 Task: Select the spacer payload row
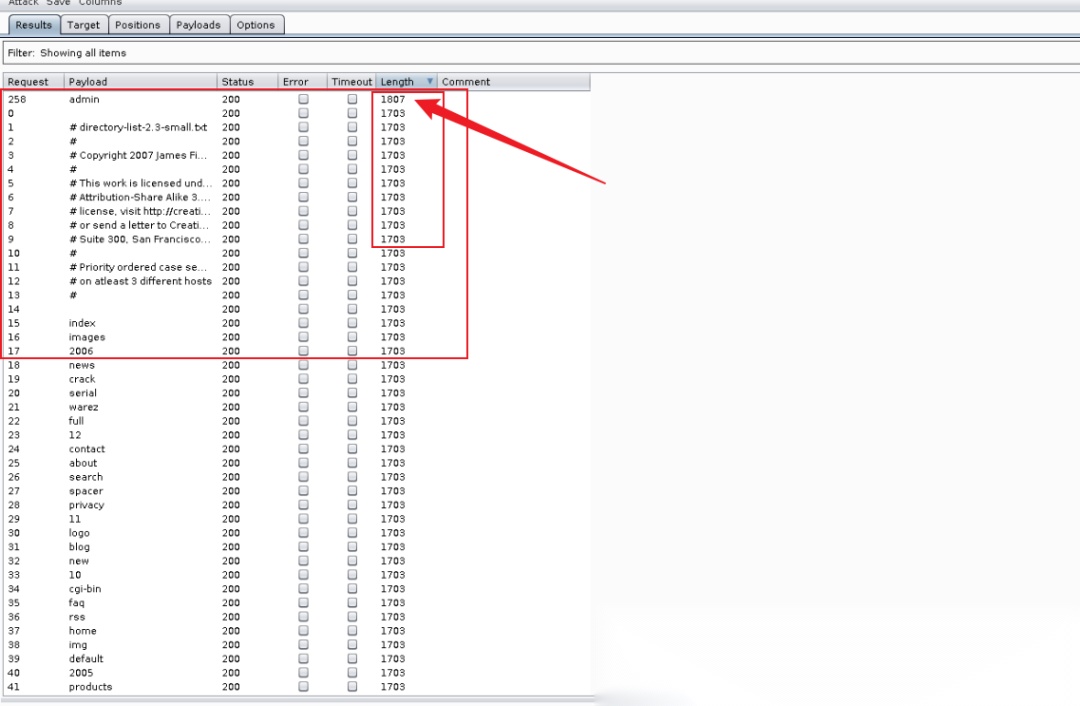pos(297,491)
